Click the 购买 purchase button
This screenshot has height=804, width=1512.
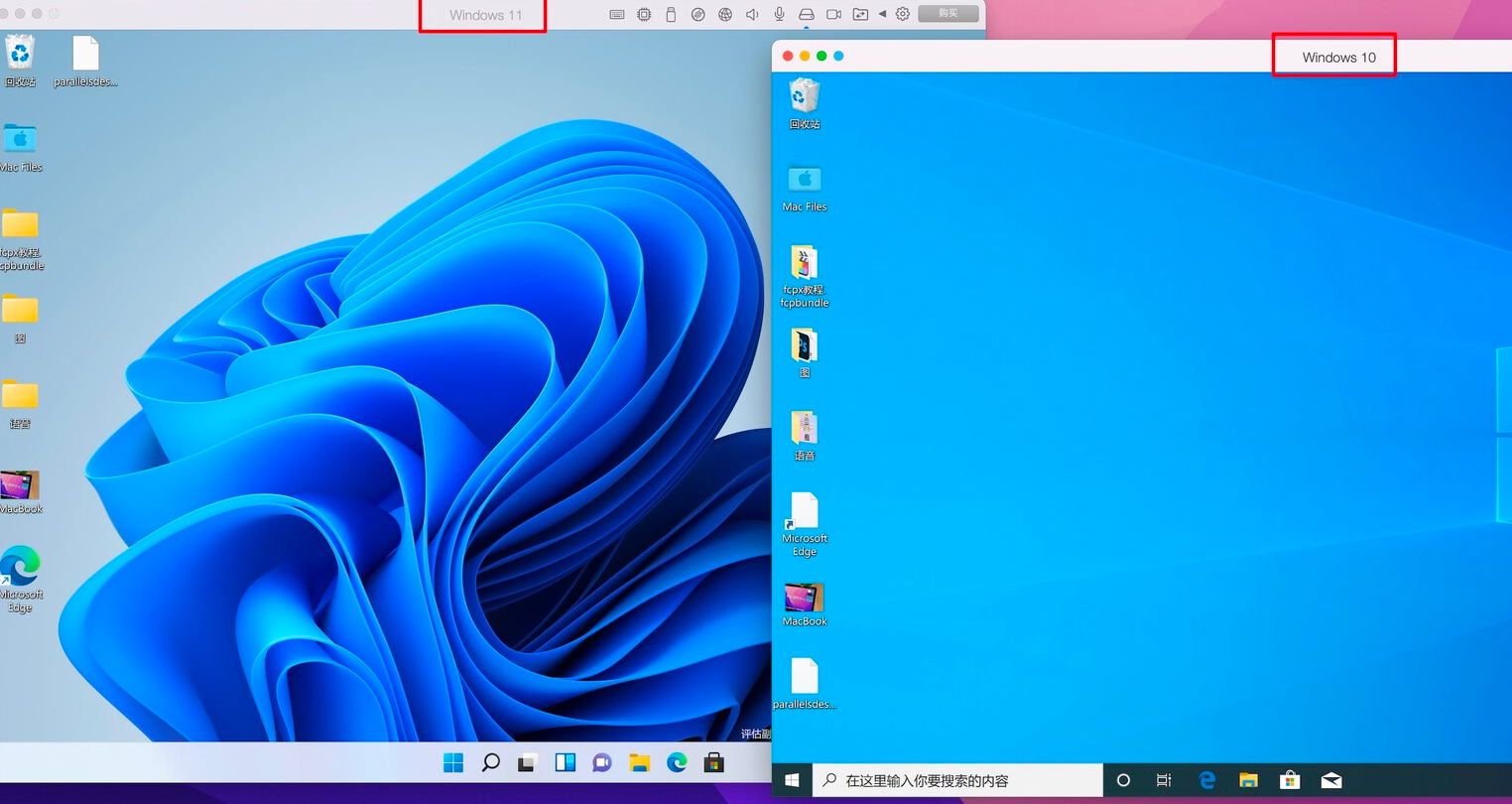(x=948, y=13)
